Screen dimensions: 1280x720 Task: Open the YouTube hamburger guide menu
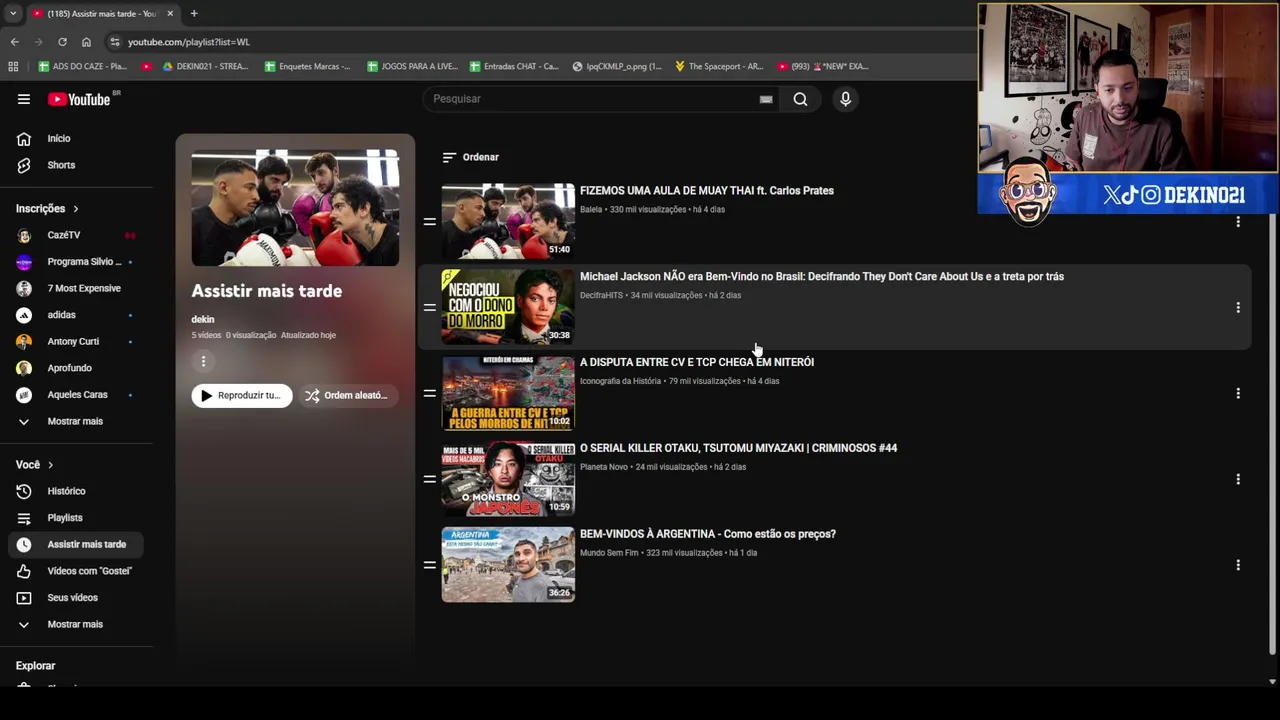tap(23, 99)
